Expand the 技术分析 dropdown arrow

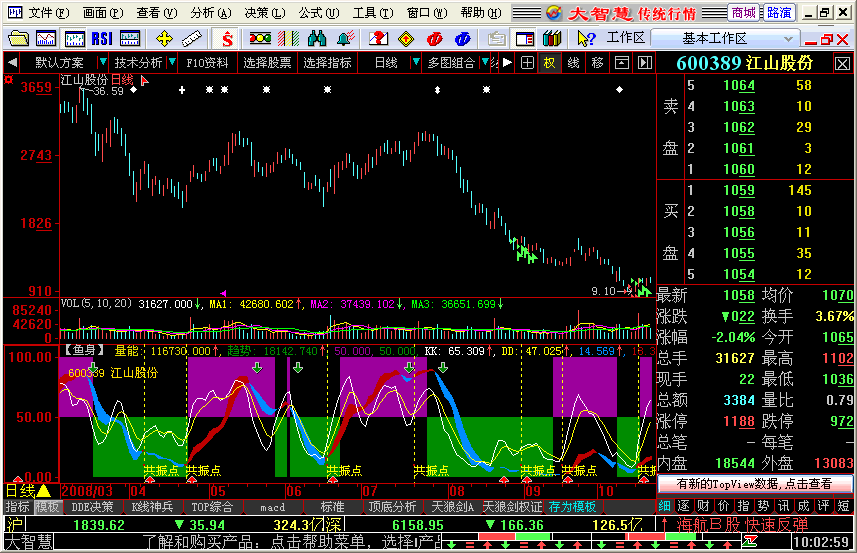click(172, 62)
